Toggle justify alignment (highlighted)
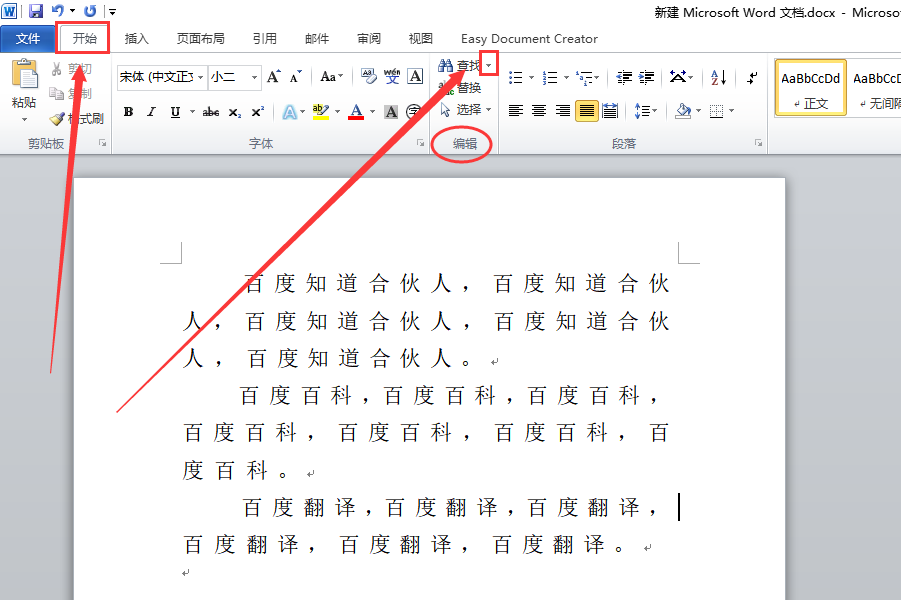 (587, 111)
